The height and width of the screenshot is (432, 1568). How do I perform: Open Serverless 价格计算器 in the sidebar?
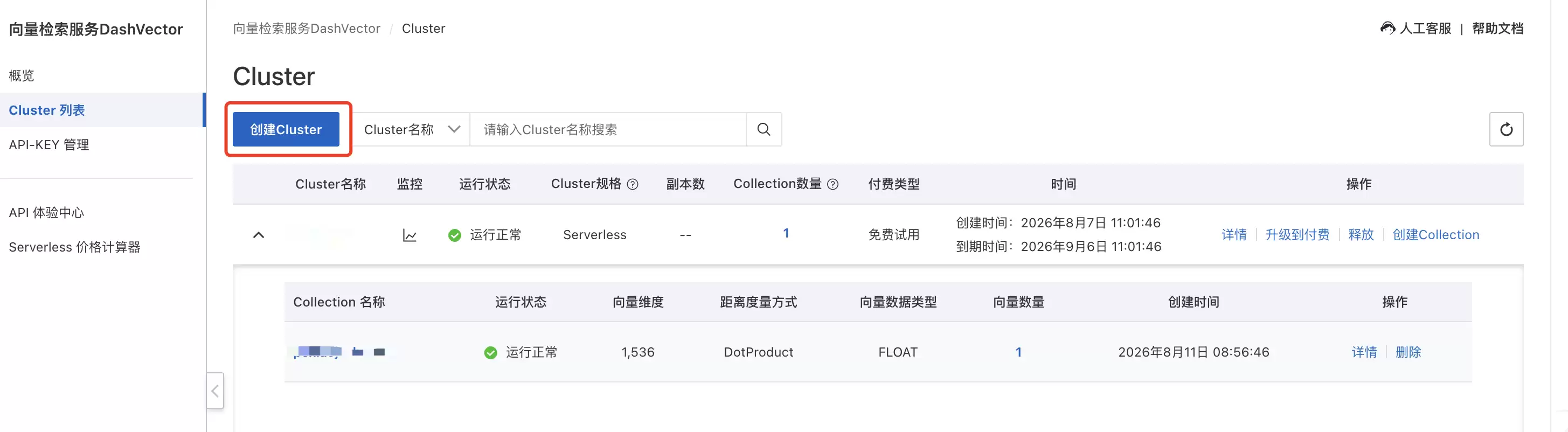74,247
